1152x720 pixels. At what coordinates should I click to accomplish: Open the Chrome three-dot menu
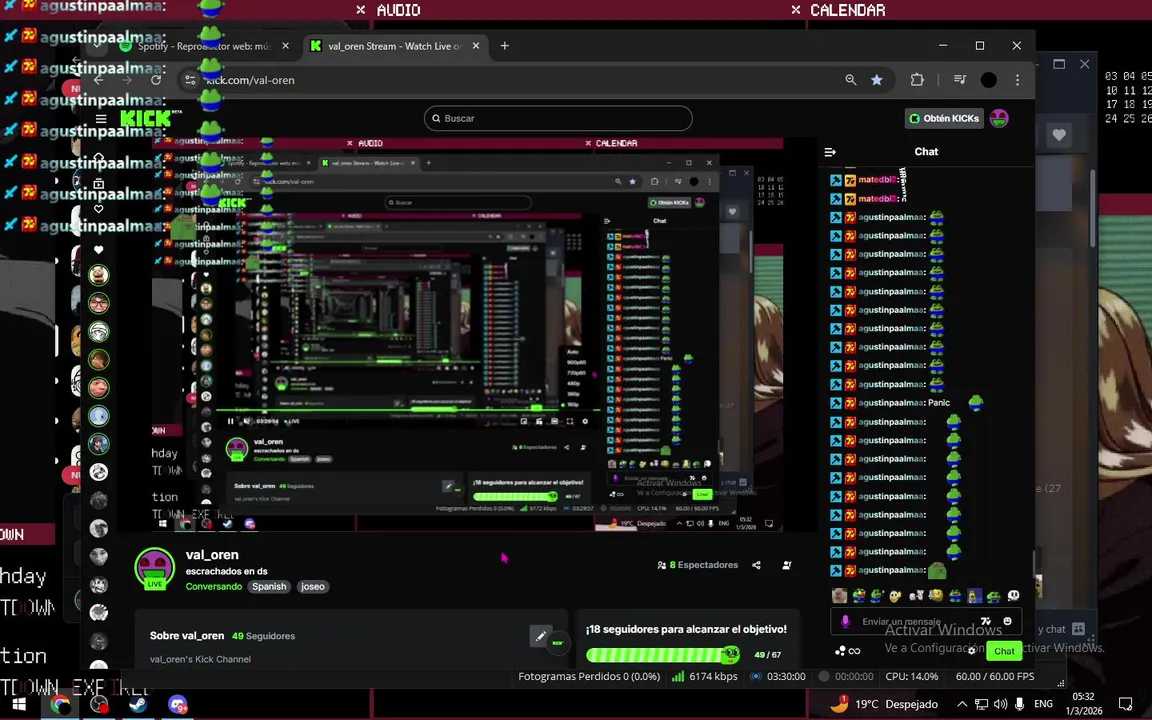point(1018,80)
